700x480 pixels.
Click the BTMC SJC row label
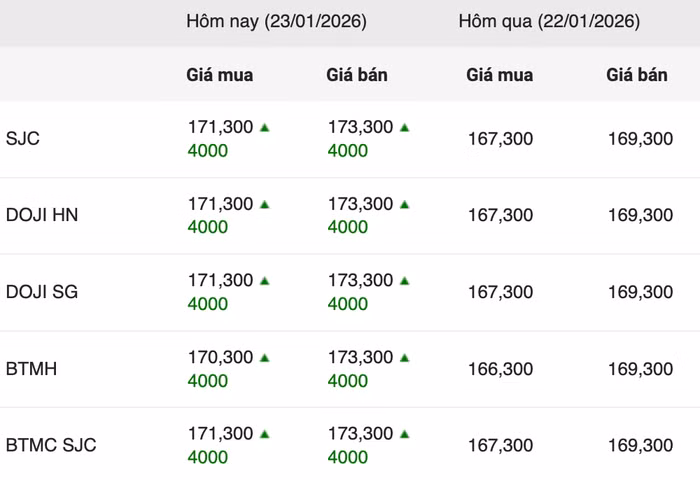click(51, 445)
